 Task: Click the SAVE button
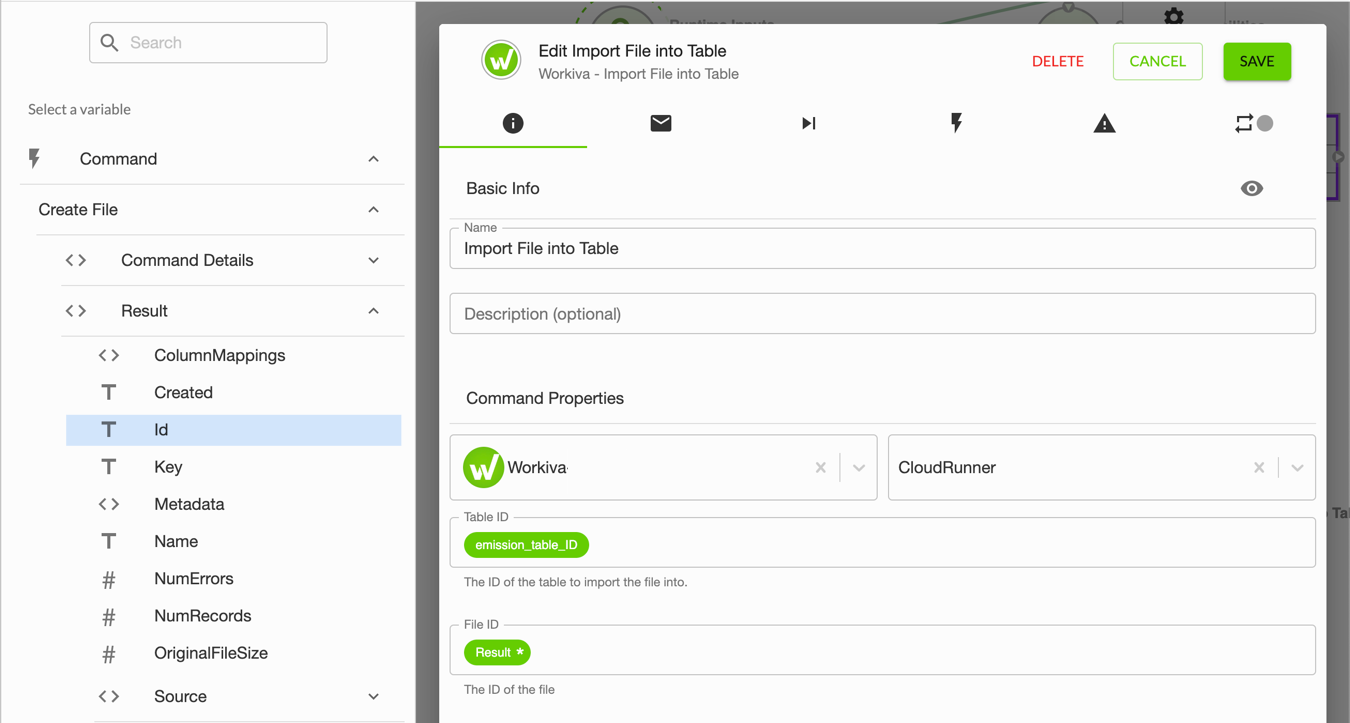coord(1257,61)
